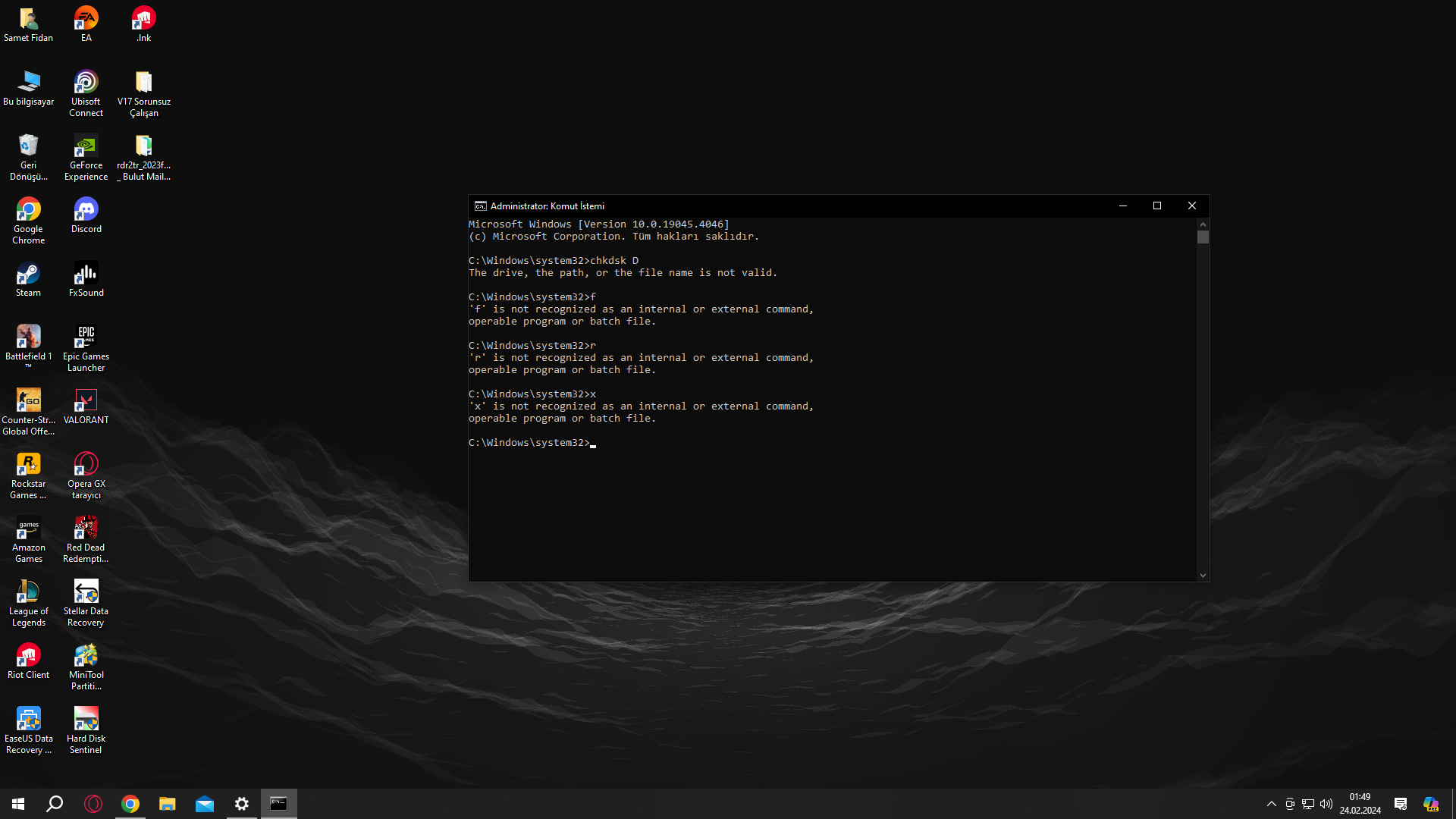
Task: Open clock showing 01:49 date
Action: (x=1360, y=804)
